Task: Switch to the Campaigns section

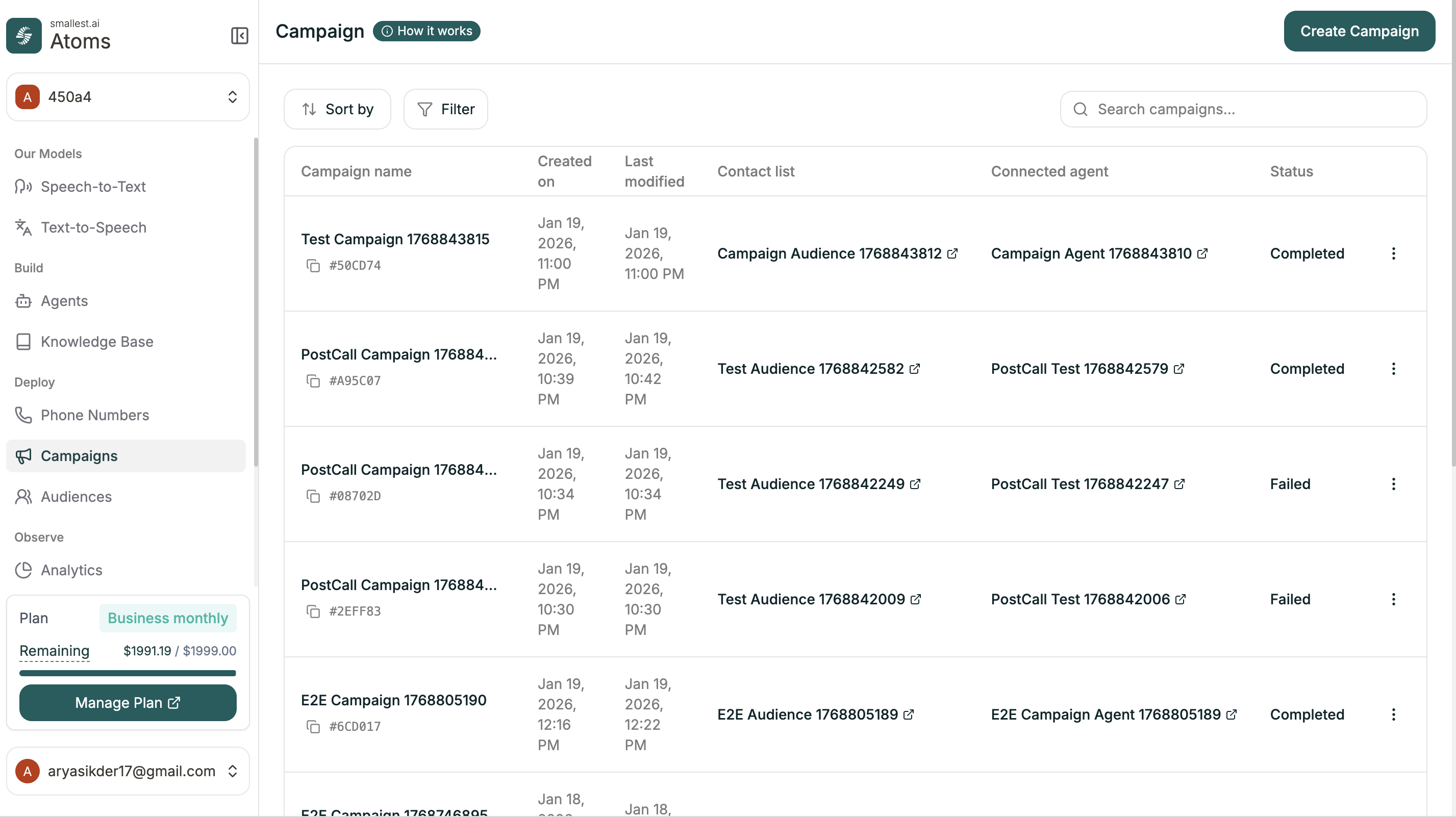Action: 79,456
